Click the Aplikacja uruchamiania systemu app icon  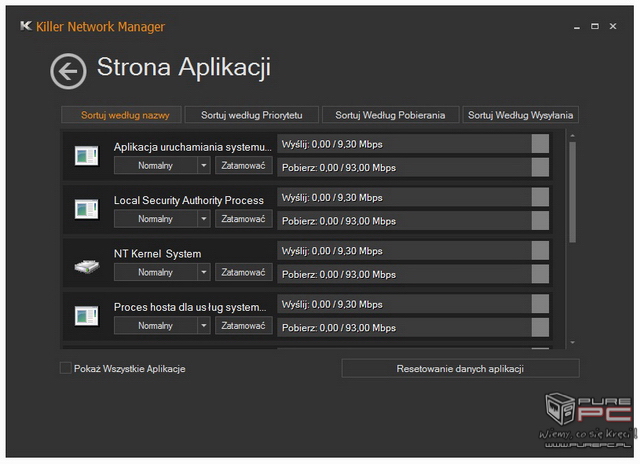[87, 156]
